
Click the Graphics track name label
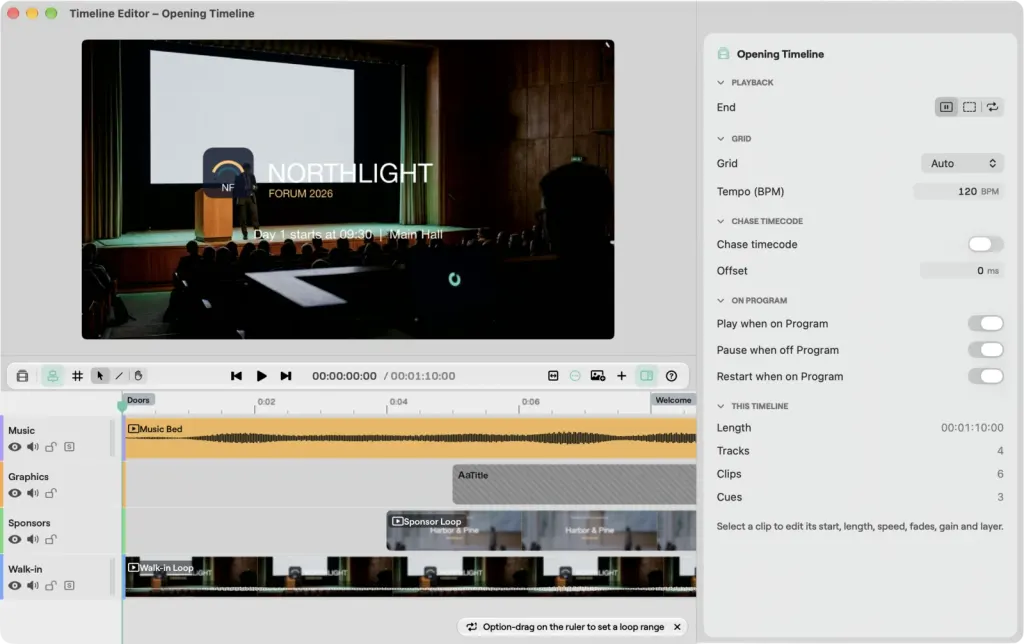tap(28, 477)
